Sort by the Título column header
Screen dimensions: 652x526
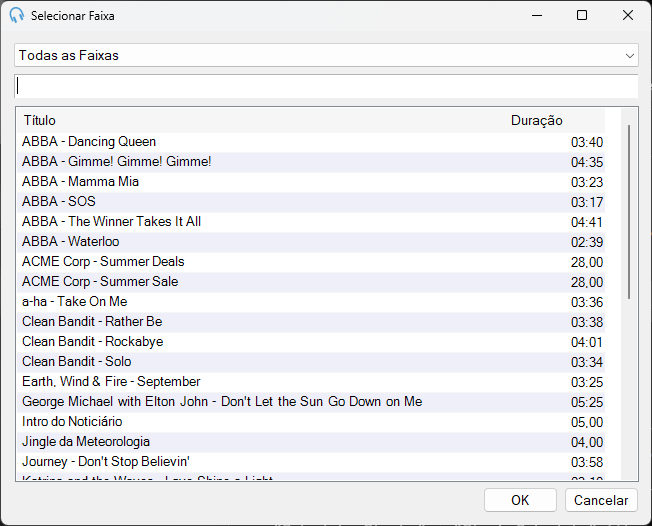coord(40,121)
